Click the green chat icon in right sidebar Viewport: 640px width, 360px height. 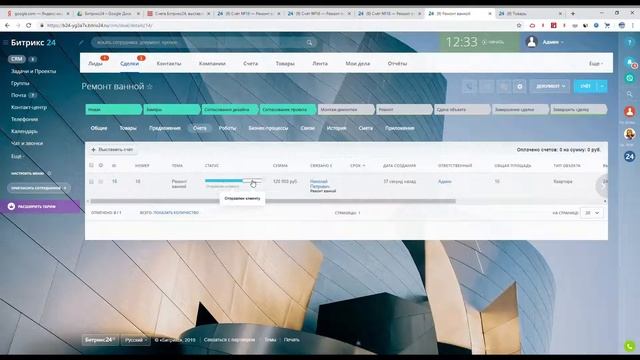[630, 78]
